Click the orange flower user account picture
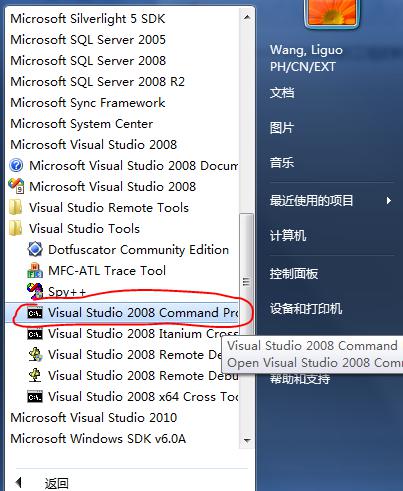Screen dimensions: 403x491 click(332, 13)
